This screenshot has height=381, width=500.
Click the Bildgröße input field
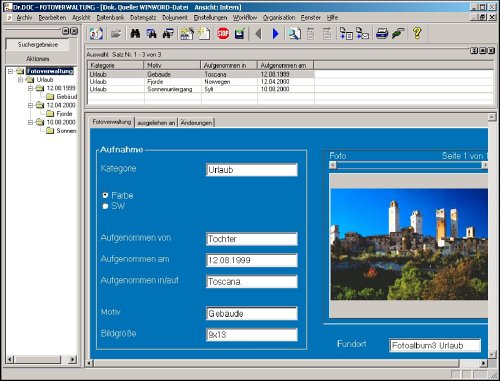(252, 335)
